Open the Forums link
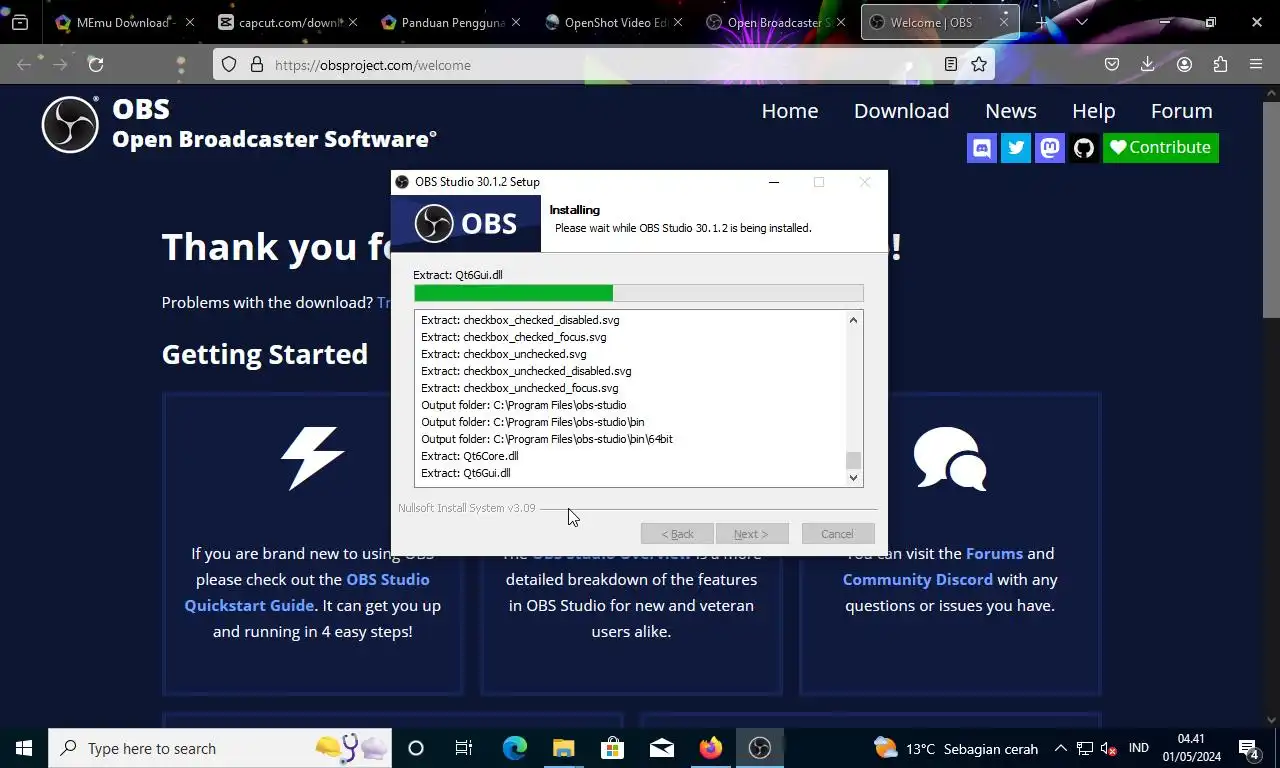The width and height of the screenshot is (1280, 768). click(994, 553)
